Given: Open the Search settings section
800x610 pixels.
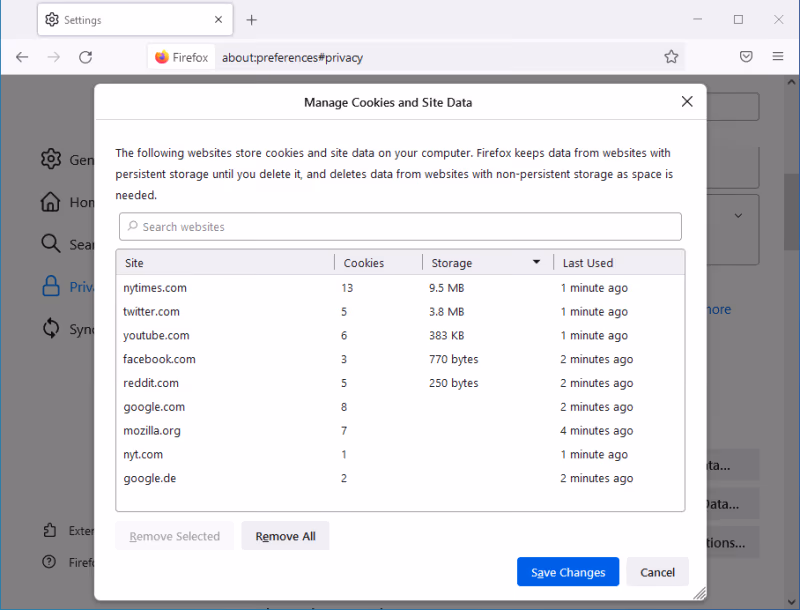Looking at the screenshot, I should (x=51, y=243).
